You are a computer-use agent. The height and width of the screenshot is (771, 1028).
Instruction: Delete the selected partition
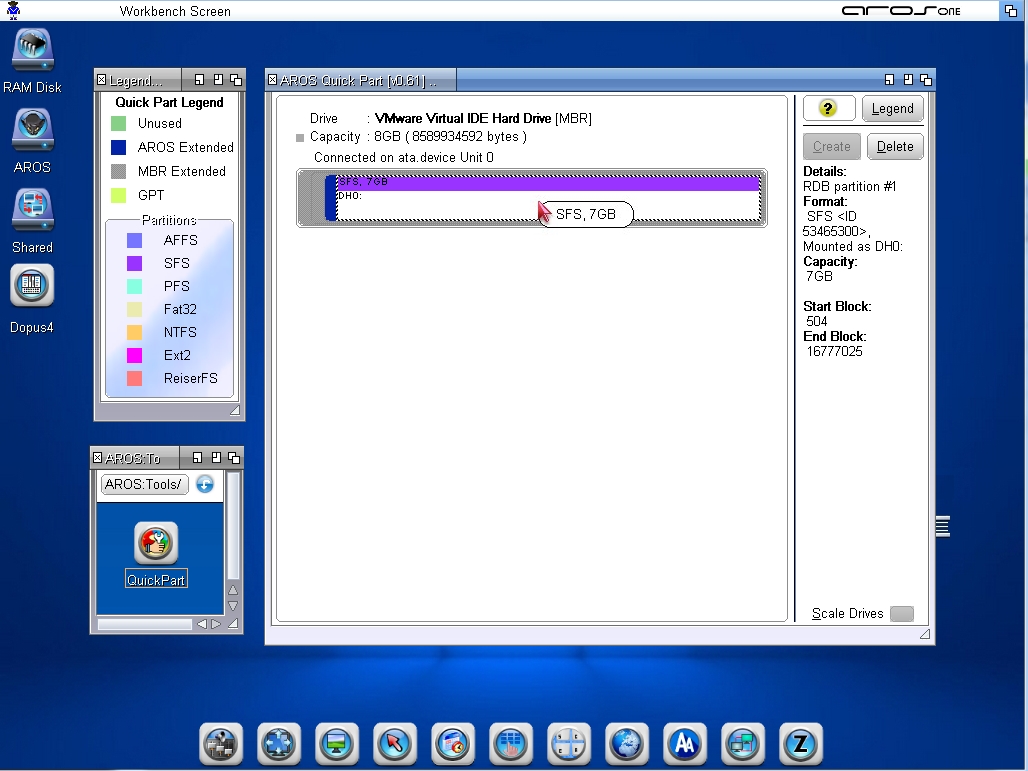[894, 146]
